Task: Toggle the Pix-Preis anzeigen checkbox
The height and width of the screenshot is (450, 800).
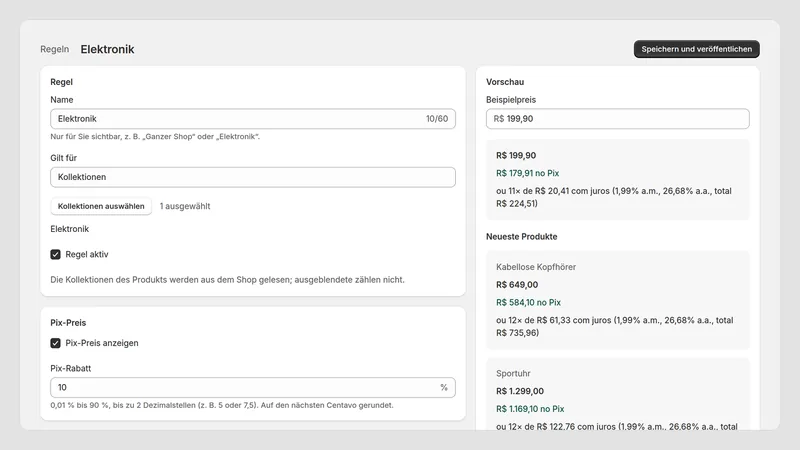Action: pos(56,343)
